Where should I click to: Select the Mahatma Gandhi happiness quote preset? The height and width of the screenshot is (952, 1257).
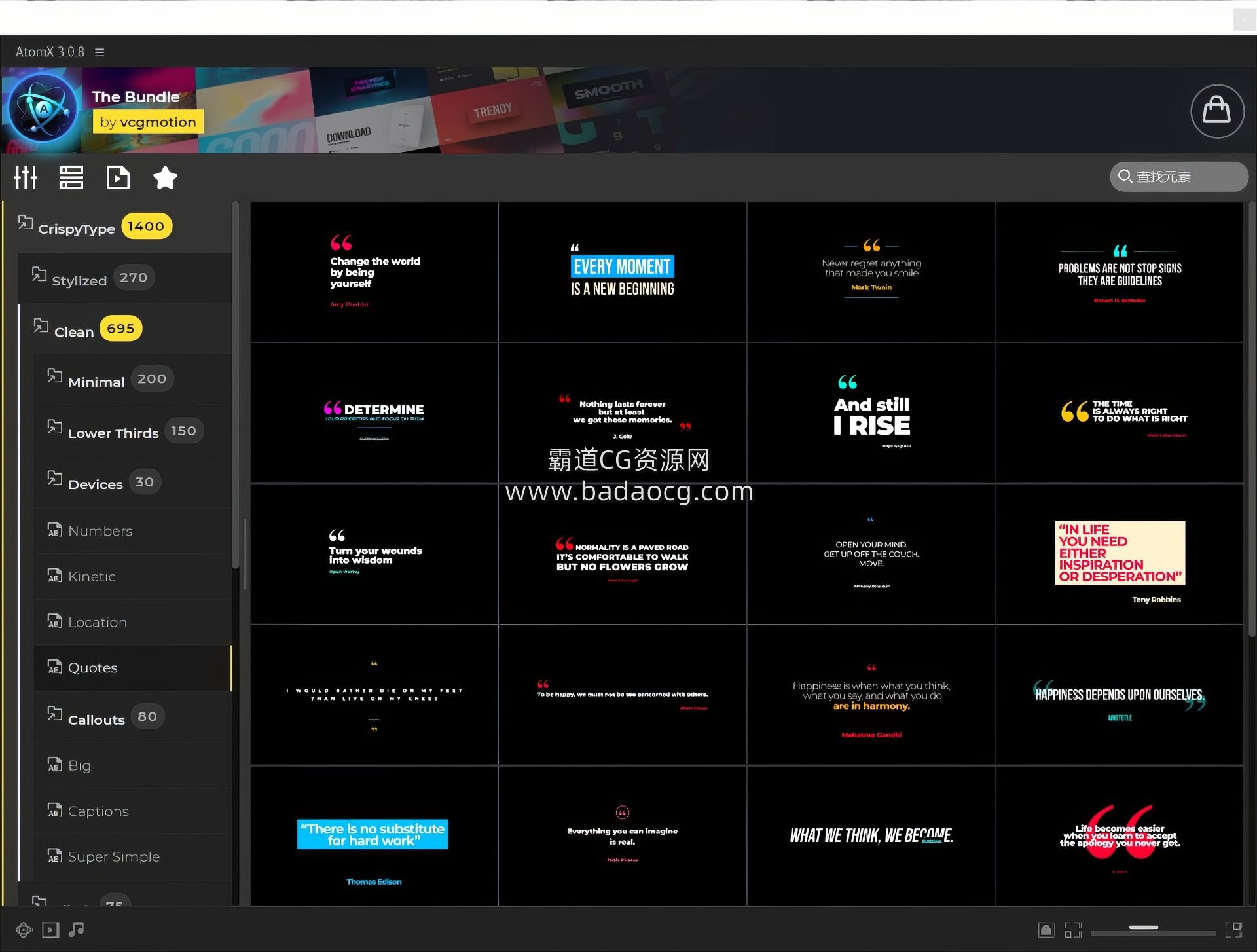click(x=871, y=695)
